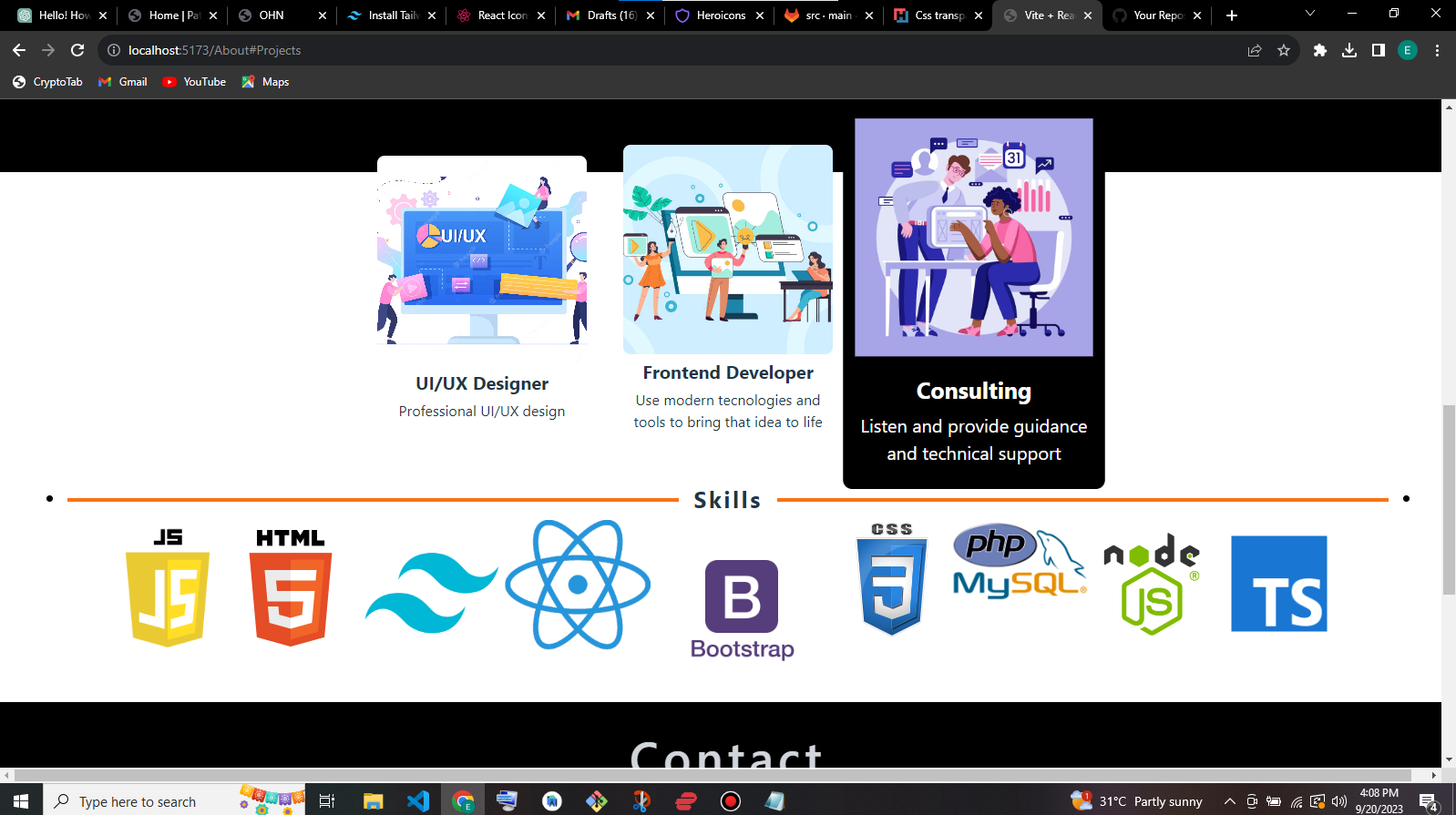Screen dimensions: 1456x815
Task: Click the Bootstrap skill logo
Action: click(x=742, y=609)
